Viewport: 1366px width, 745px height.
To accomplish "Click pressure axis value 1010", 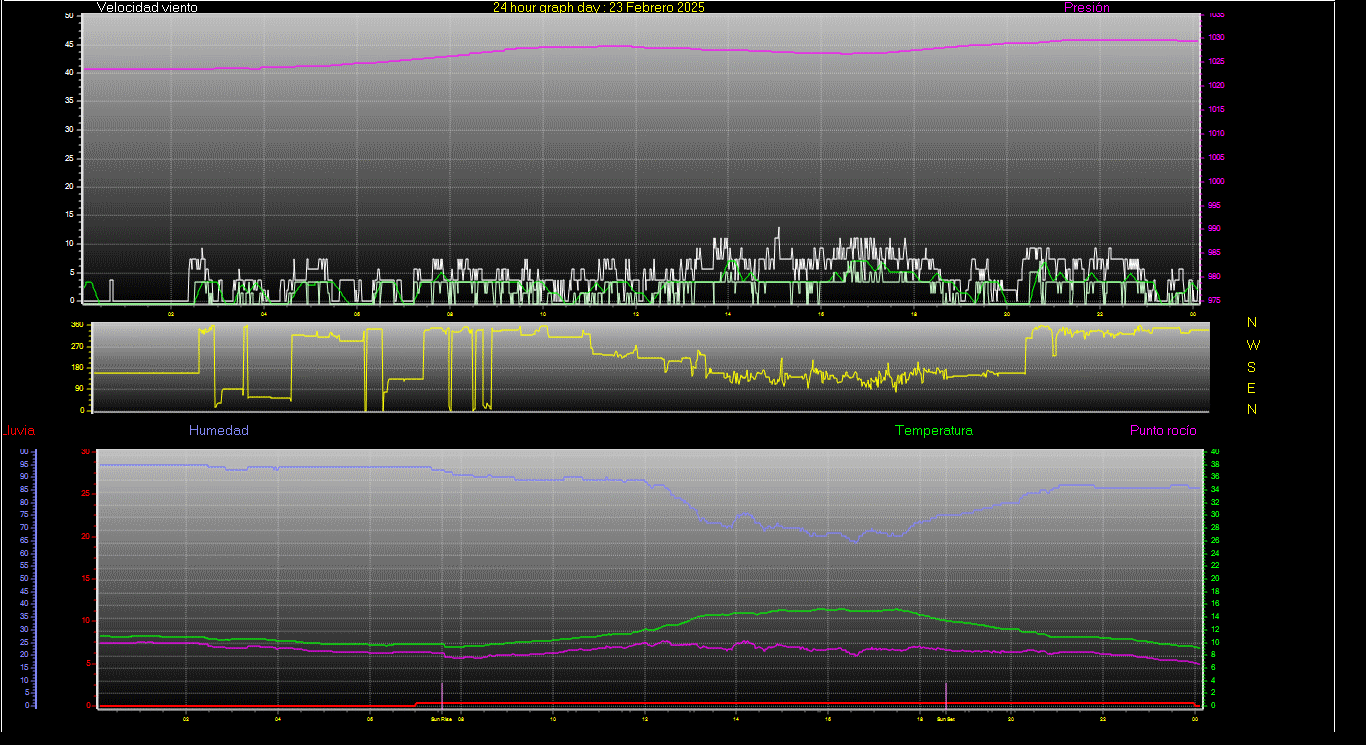I will click(1215, 134).
